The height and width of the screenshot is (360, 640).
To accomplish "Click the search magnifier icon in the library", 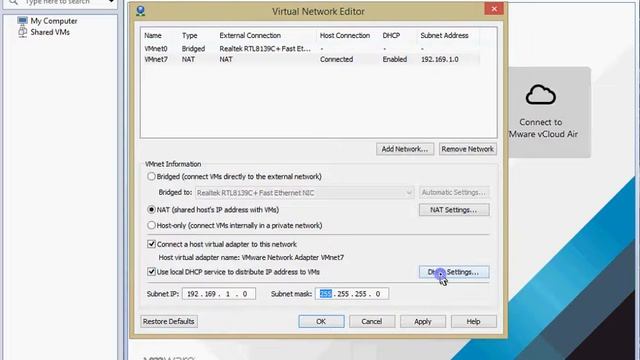I will pyautogui.click(x=13, y=2).
